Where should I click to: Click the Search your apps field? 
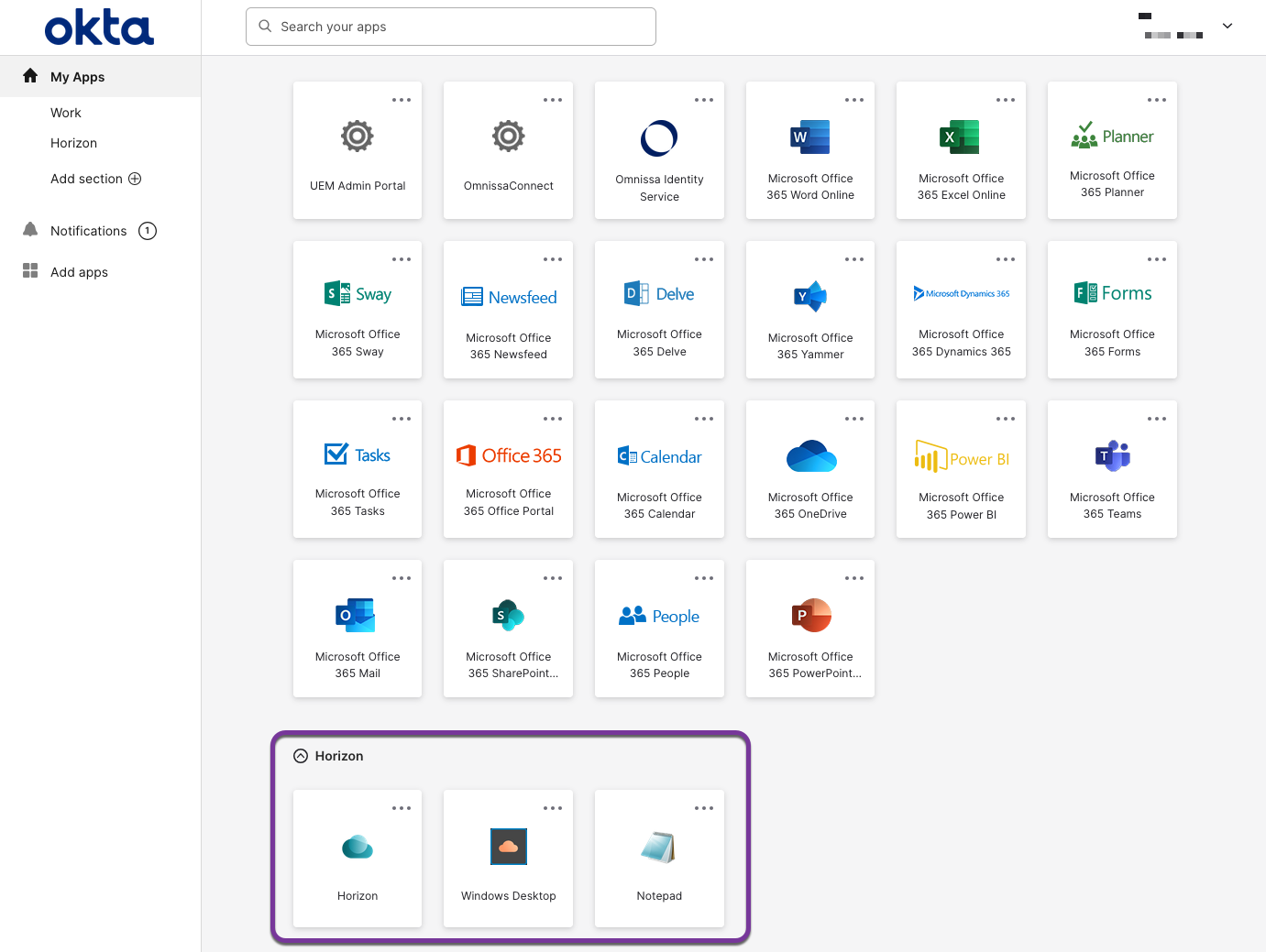coord(451,27)
